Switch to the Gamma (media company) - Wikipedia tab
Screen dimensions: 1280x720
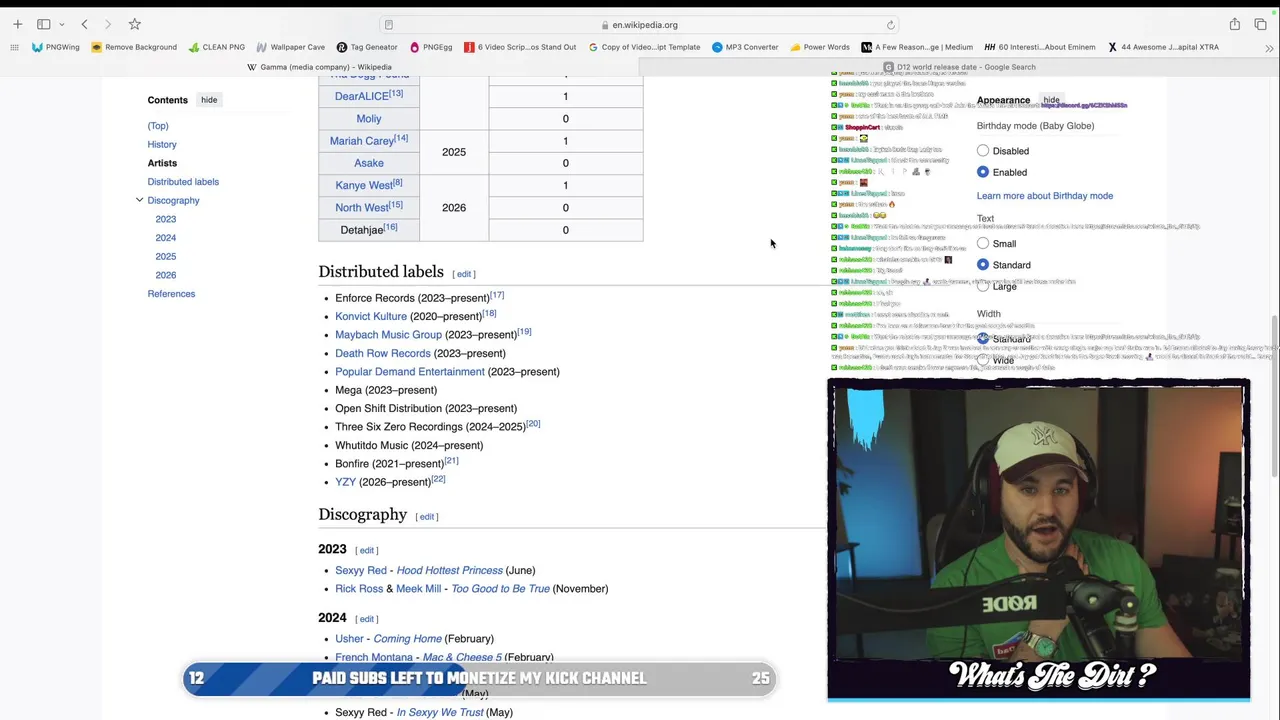(x=319, y=67)
